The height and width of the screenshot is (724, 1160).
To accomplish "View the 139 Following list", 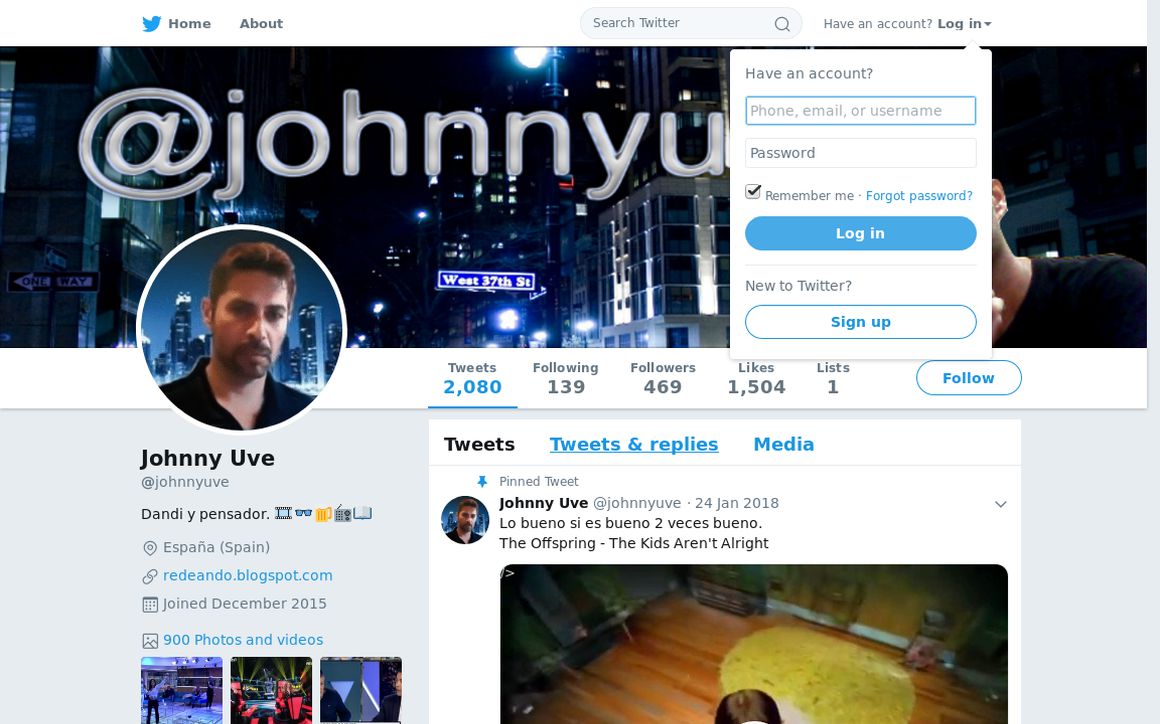I will [x=565, y=378].
